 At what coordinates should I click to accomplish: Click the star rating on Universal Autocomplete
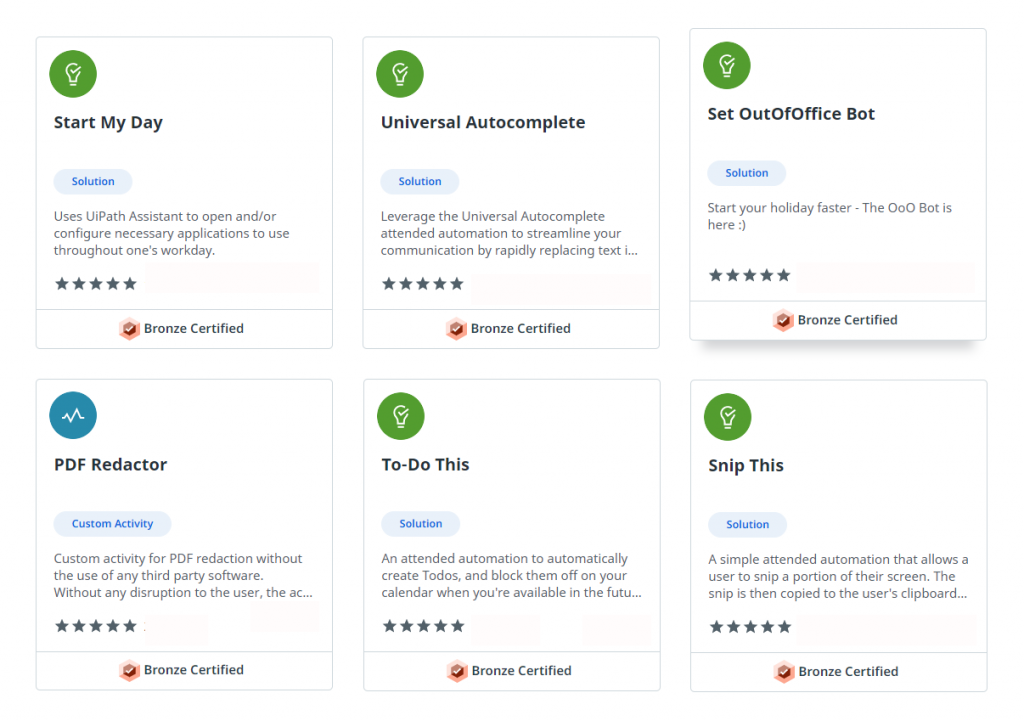423,284
